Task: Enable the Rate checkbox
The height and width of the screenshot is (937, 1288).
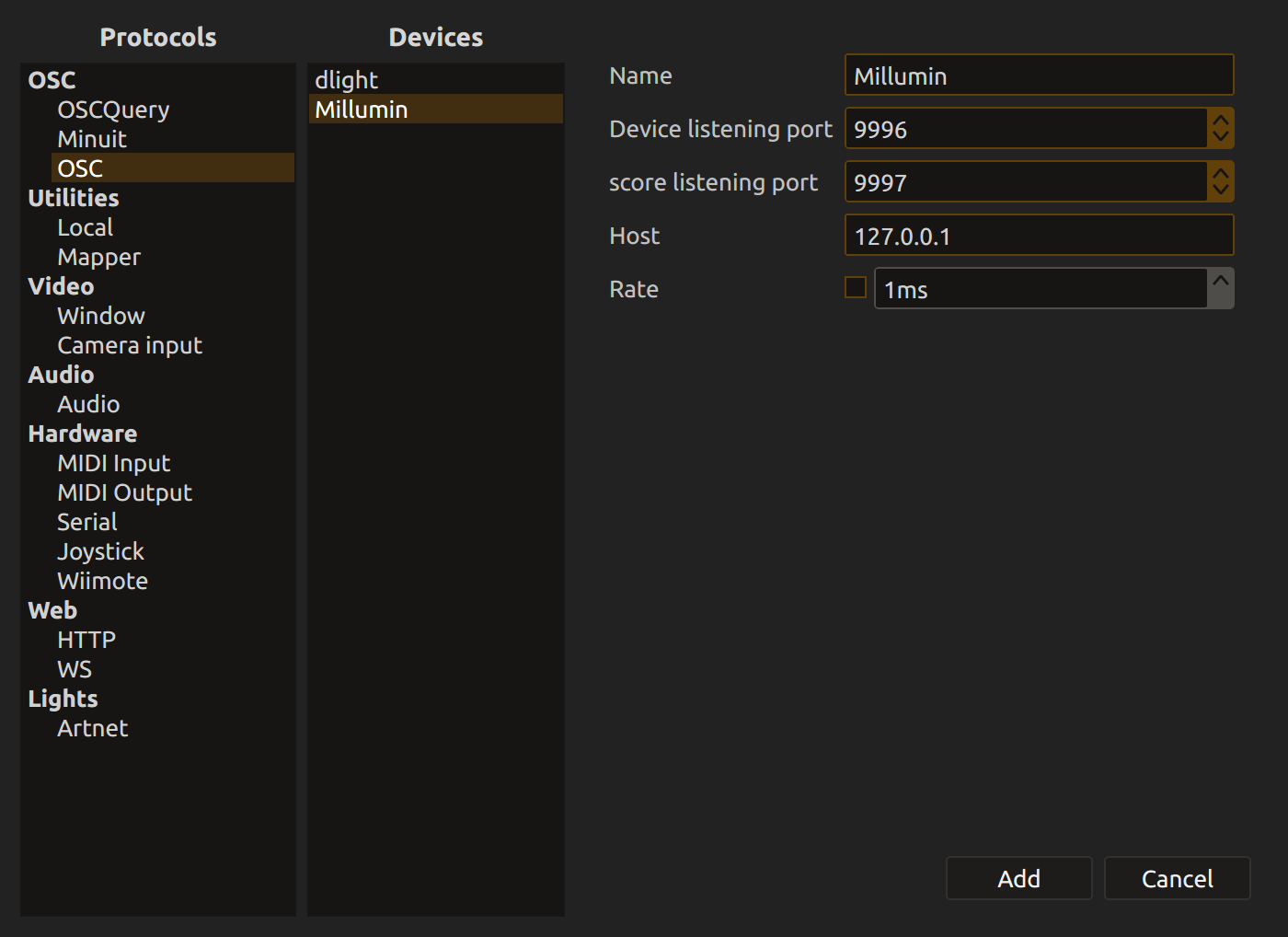Action: coord(856,288)
